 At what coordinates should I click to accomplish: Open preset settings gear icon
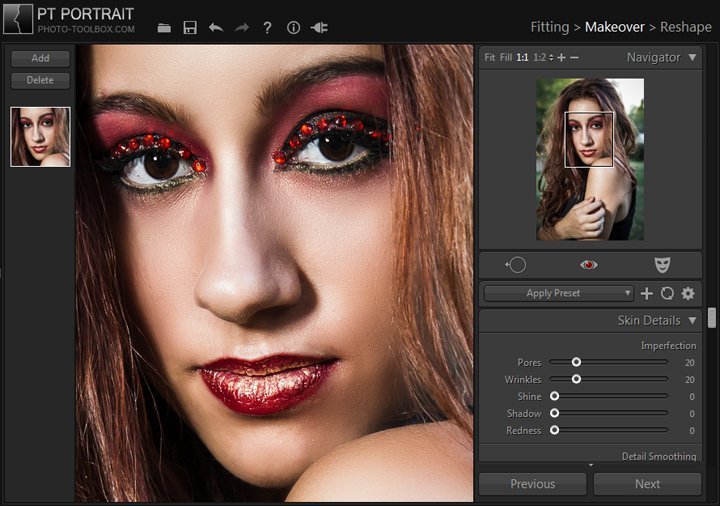(x=688, y=293)
